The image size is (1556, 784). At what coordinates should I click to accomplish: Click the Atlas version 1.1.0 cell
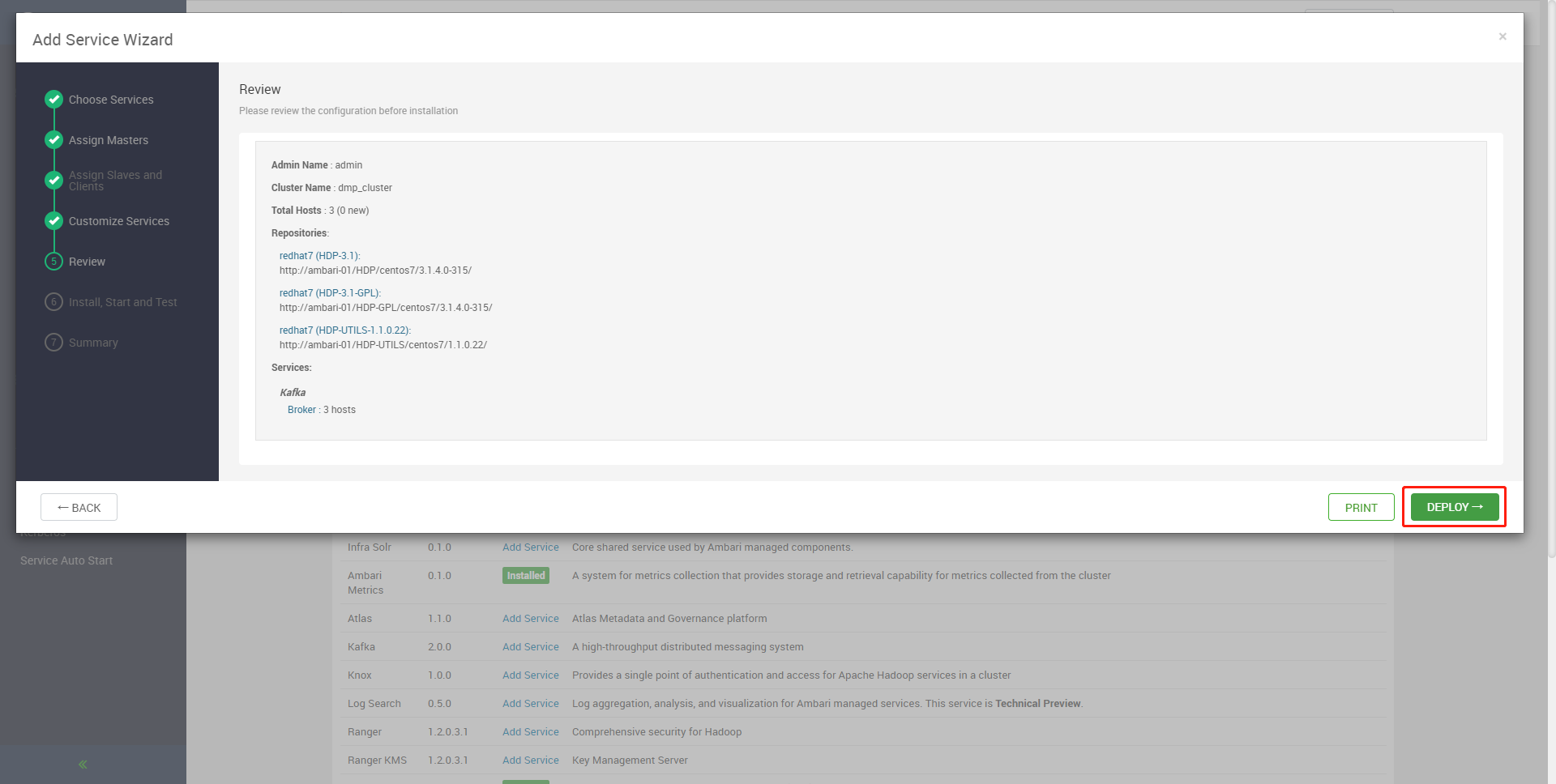tap(439, 619)
